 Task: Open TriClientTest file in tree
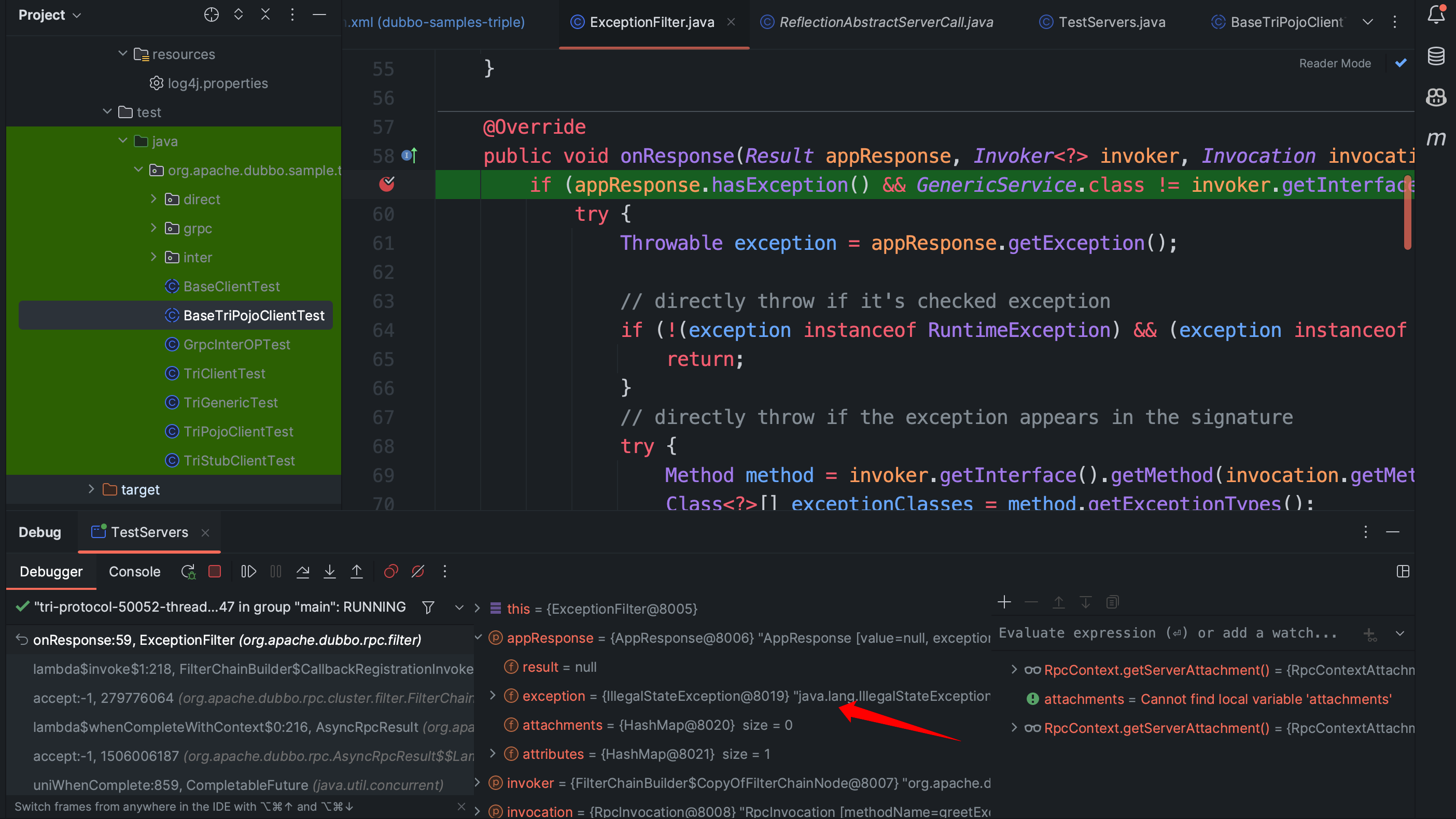224,373
